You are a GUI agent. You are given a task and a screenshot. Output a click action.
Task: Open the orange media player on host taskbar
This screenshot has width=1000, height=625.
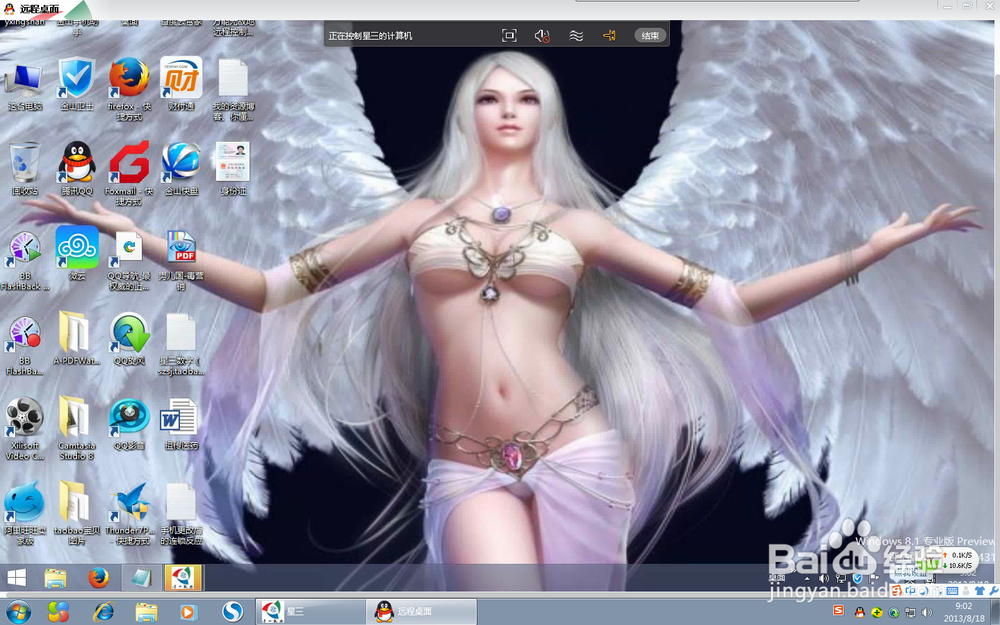tap(188, 612)
